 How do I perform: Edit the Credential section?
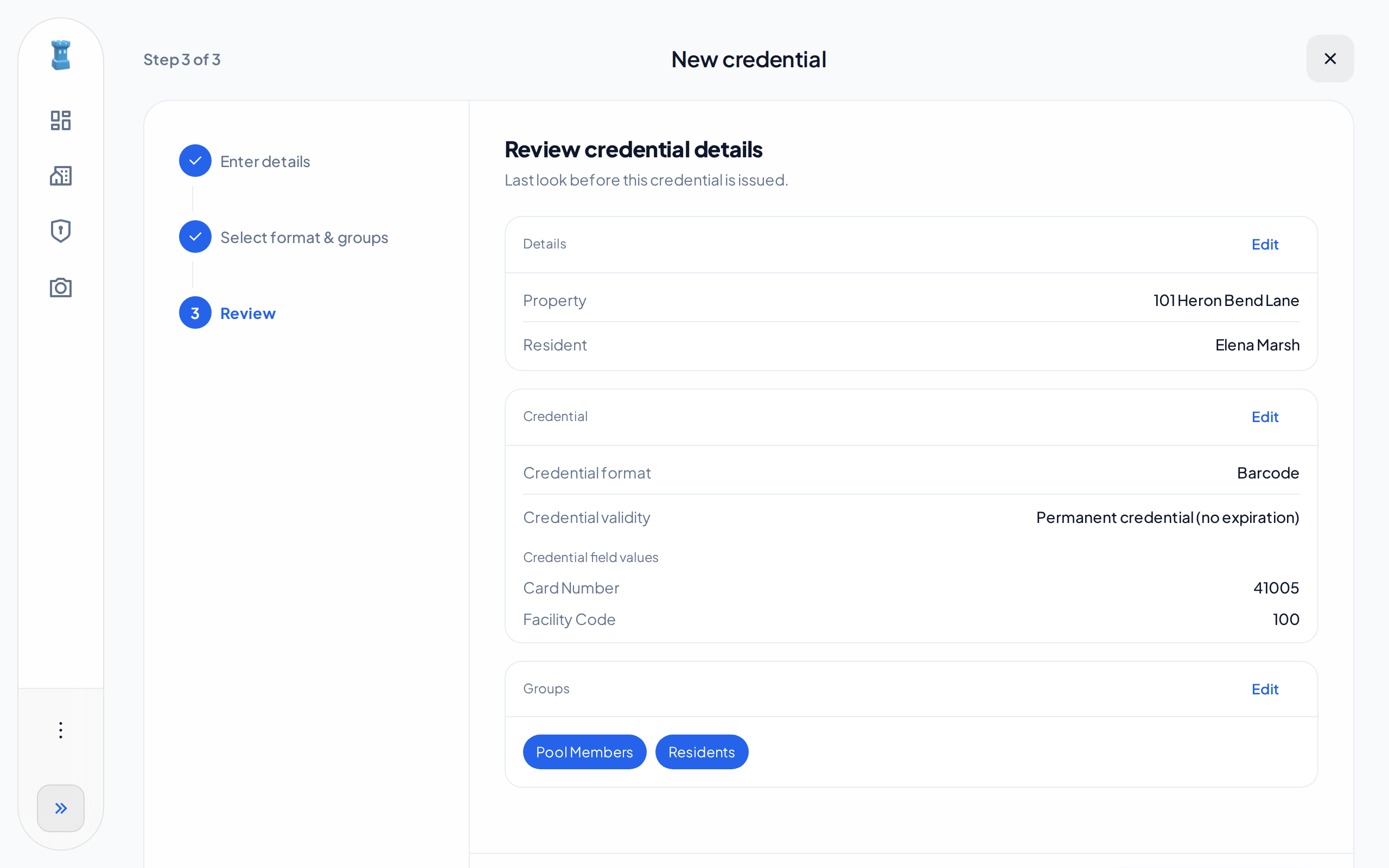(x=1265, y=417)
